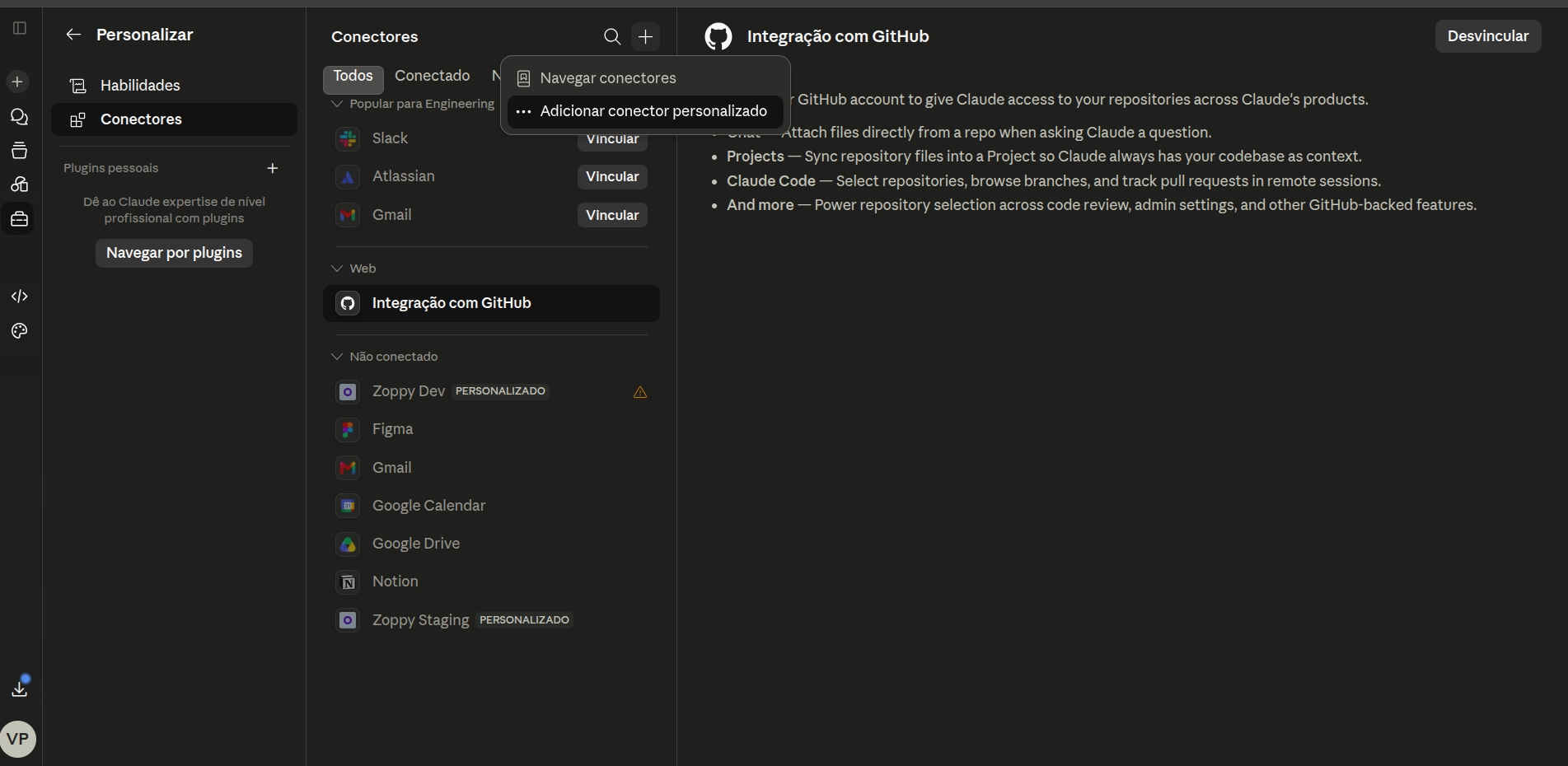Choose Navegar conectores from the menu

pos(645,78)
